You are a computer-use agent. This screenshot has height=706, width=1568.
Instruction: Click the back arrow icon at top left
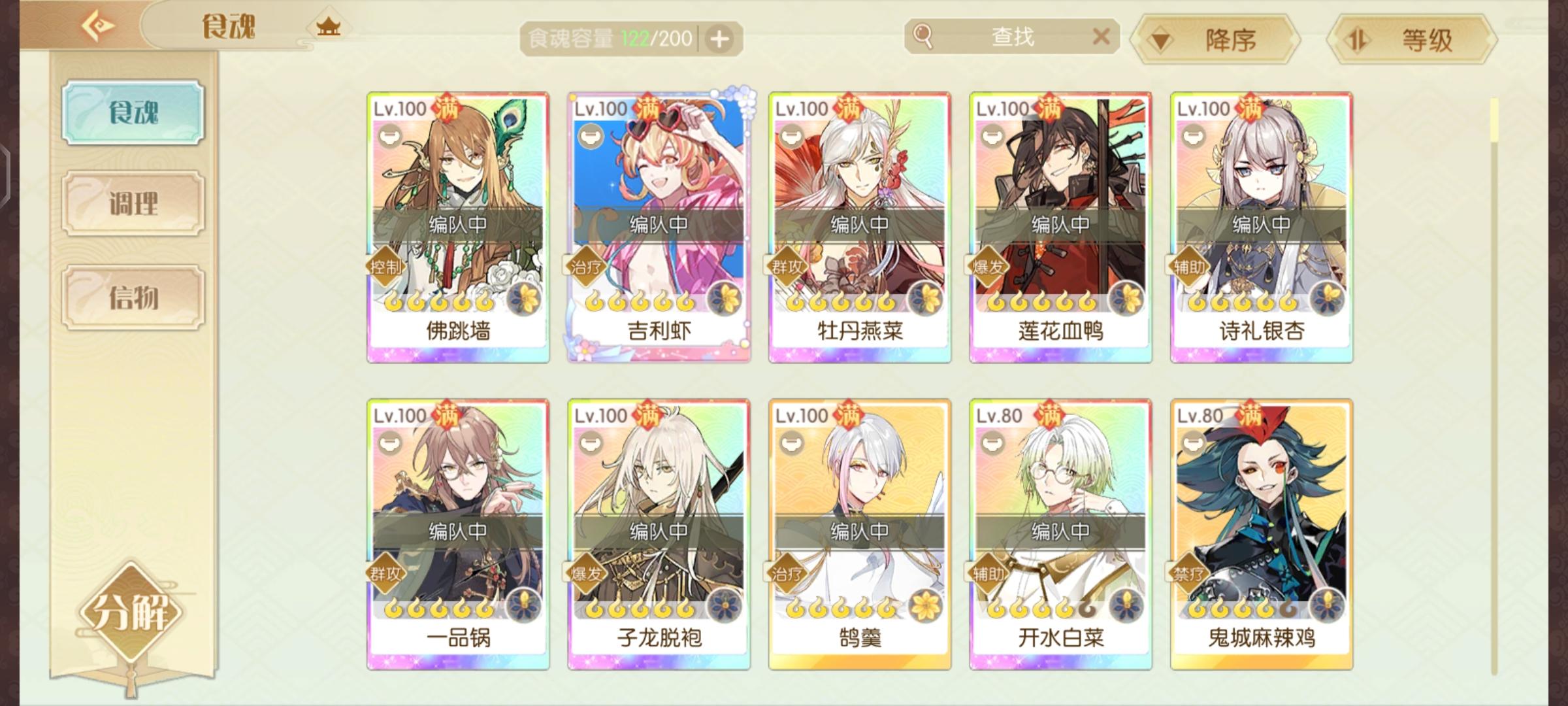coord(98,26)
